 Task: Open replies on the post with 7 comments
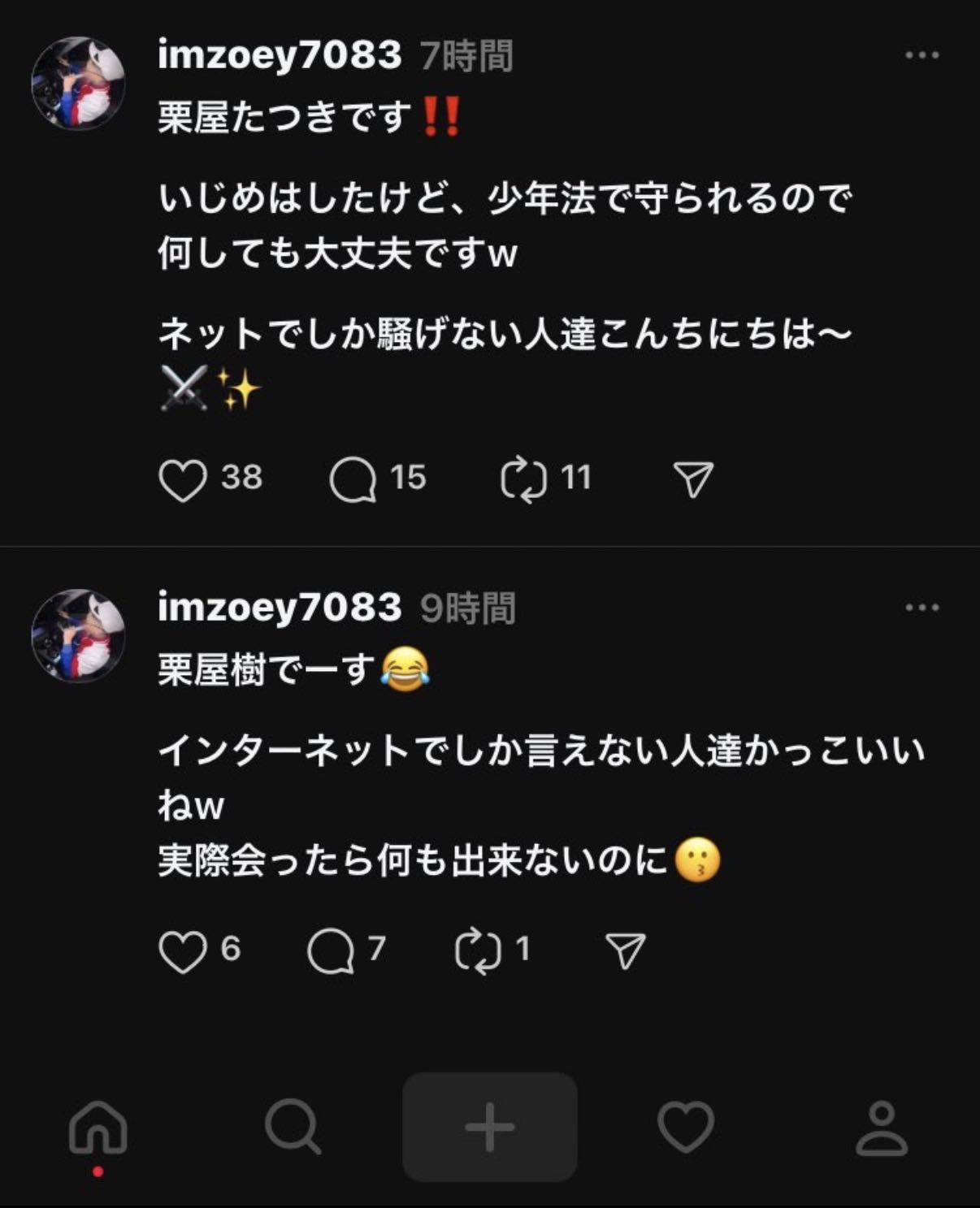pos(330,950)
